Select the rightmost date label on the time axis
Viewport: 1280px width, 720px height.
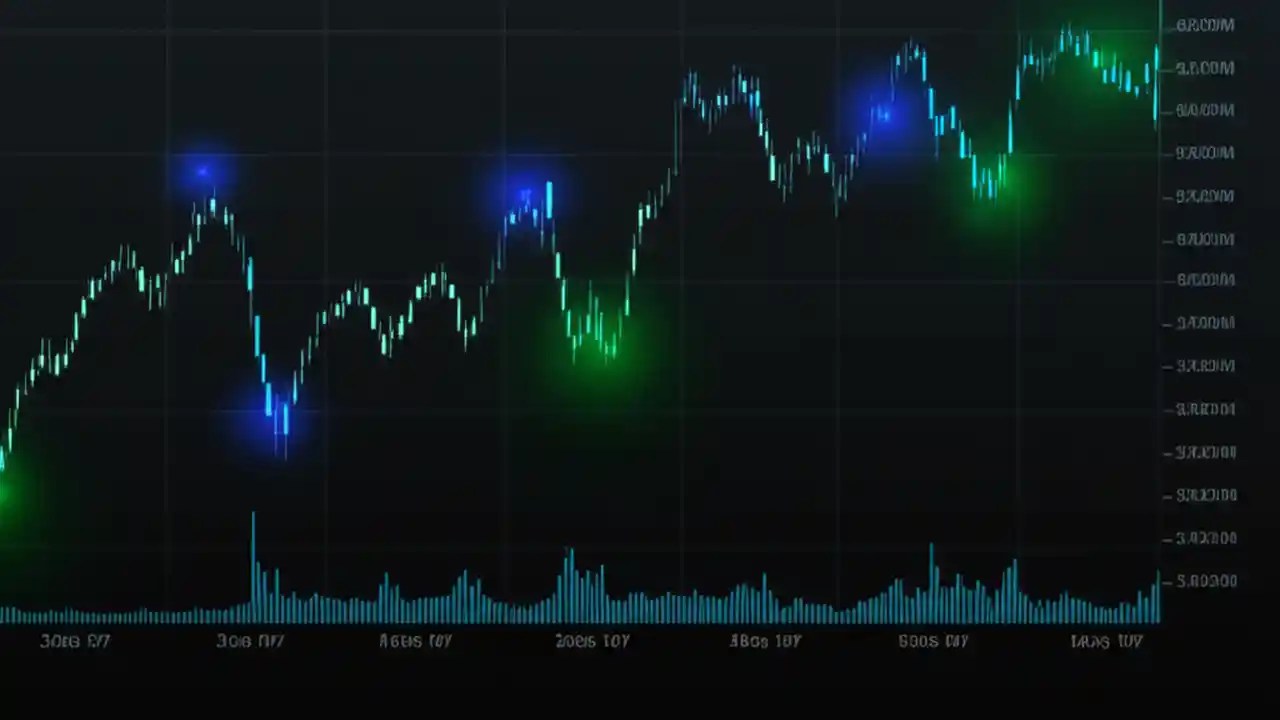1105,641
